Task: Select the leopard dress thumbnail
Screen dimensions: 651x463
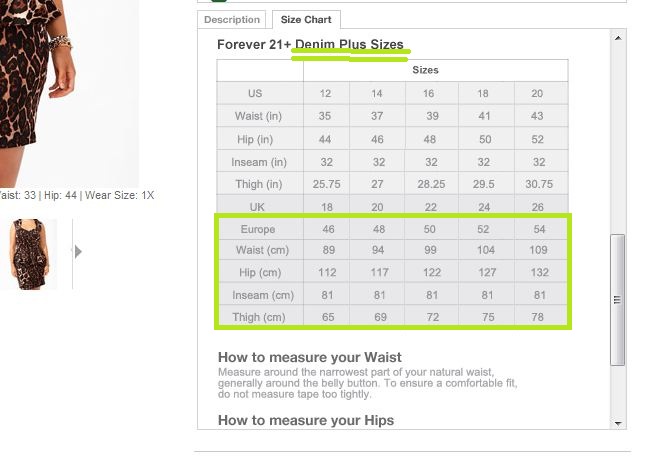Action: (28, 254)
